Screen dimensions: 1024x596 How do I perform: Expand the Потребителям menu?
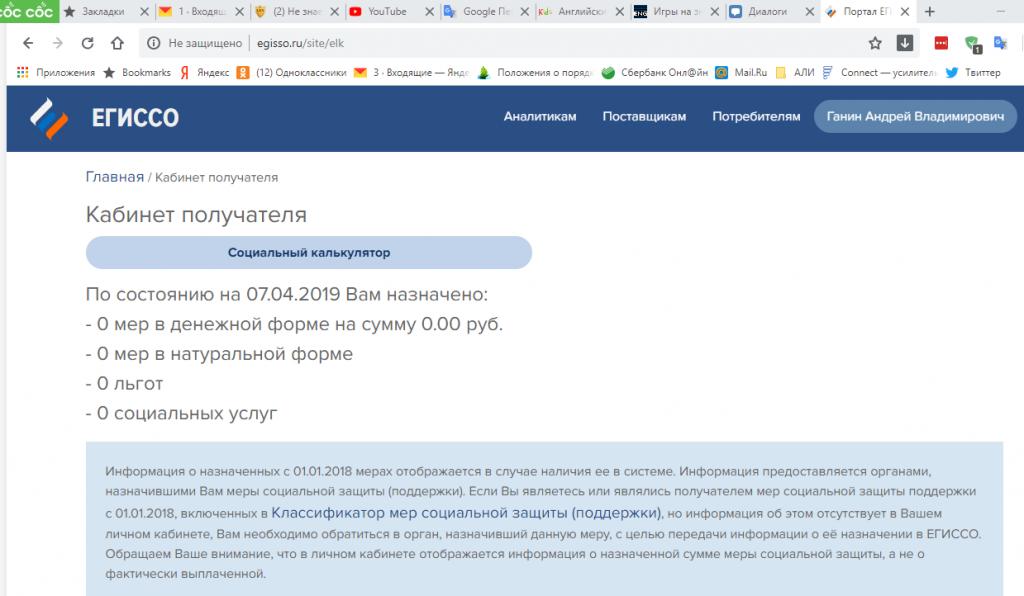(756, 117)
